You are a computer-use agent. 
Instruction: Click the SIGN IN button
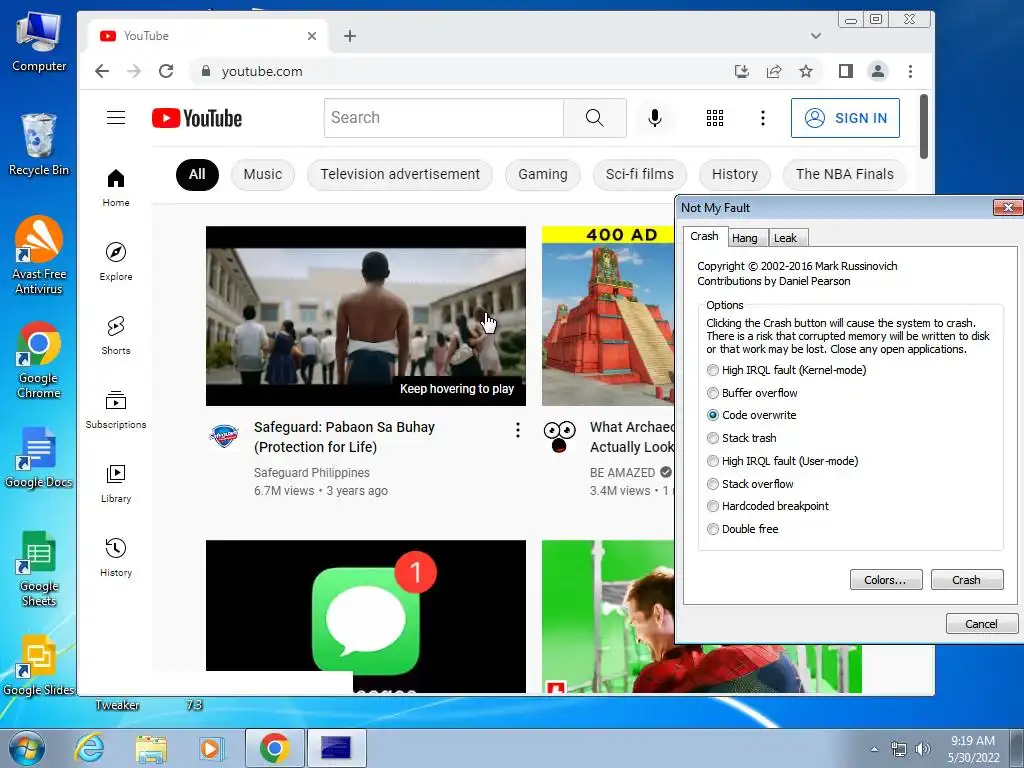(845, 118)
